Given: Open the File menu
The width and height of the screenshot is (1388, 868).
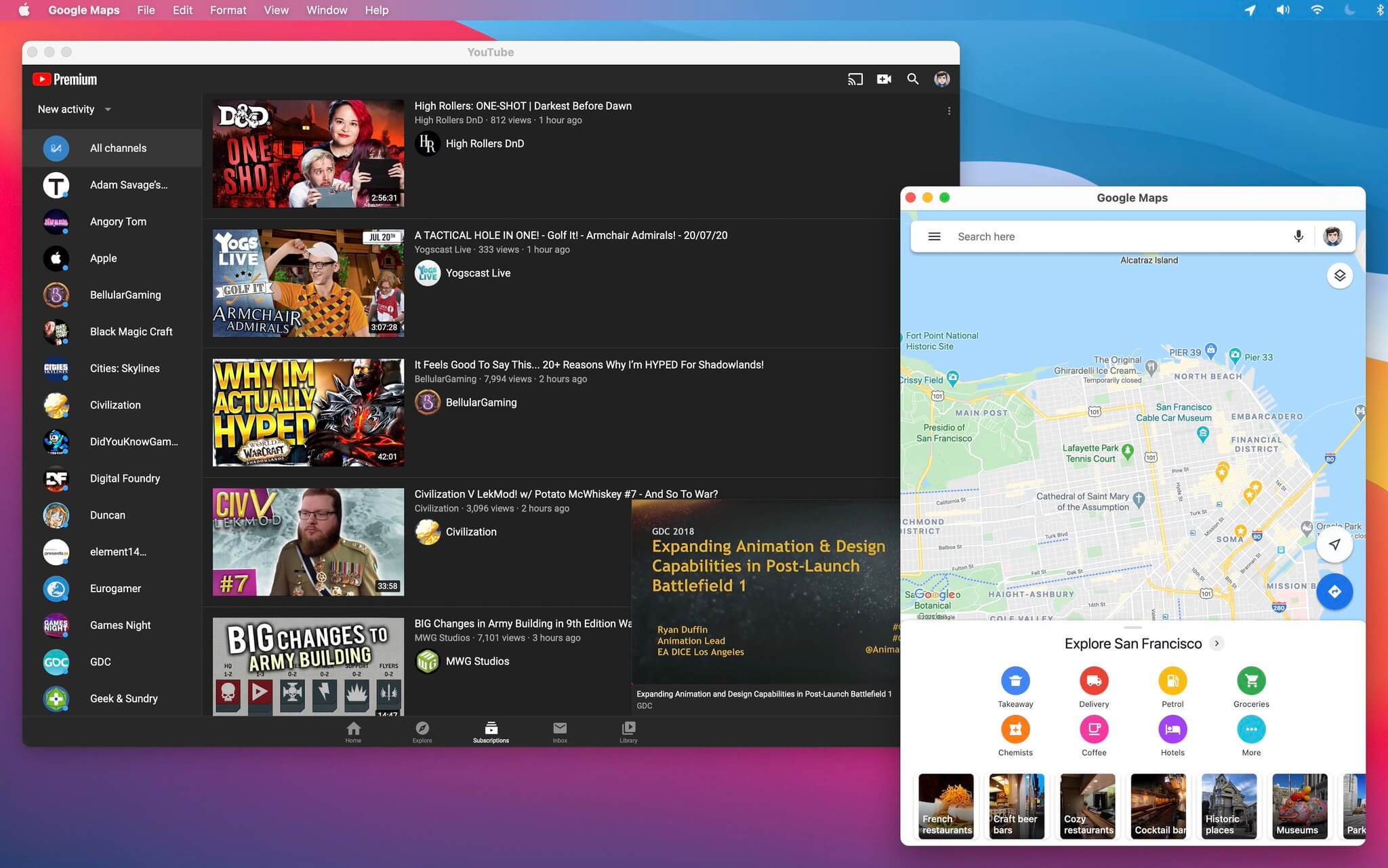Looking at the screenshot, I should pyautogui.click(x=146, y=10).
